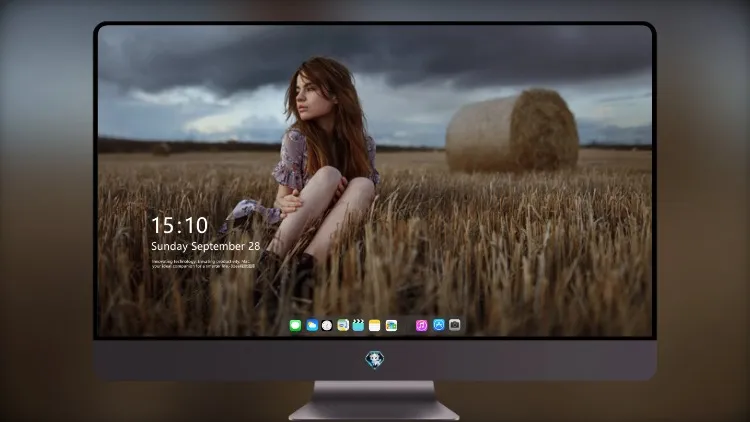The width and height of the screenshot is (750, 422).
Task: Launch the teal clapperboard video app
Action: pos(358,325)
